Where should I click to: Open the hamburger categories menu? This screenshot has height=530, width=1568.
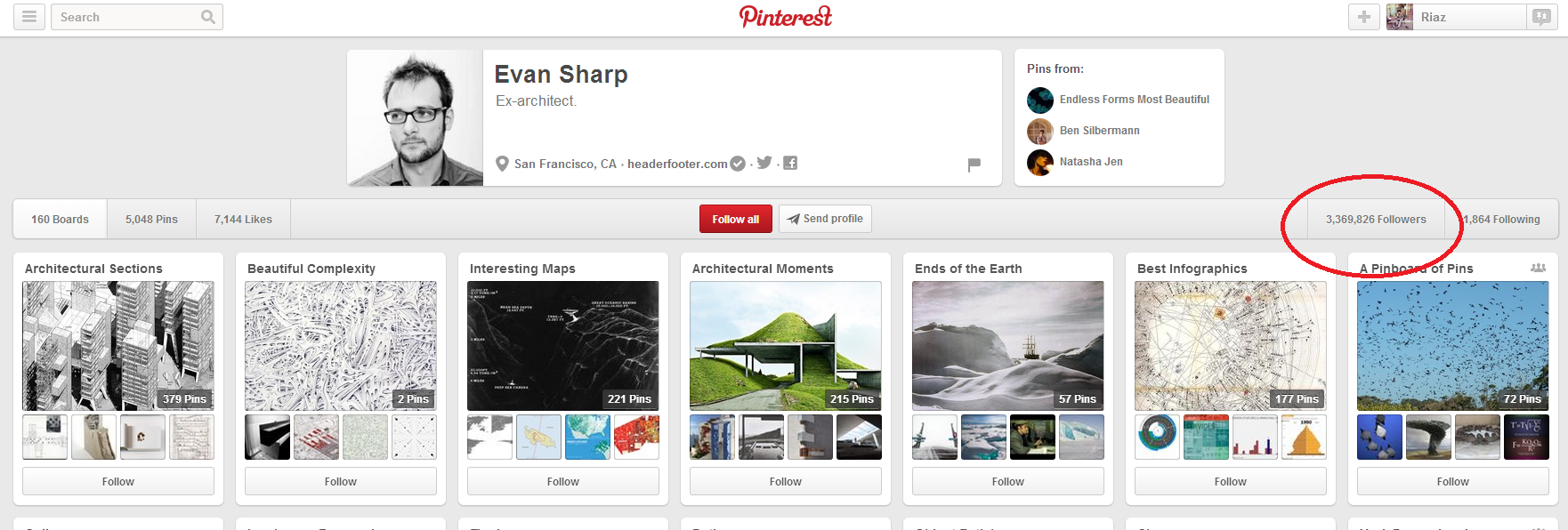point(29,17)
